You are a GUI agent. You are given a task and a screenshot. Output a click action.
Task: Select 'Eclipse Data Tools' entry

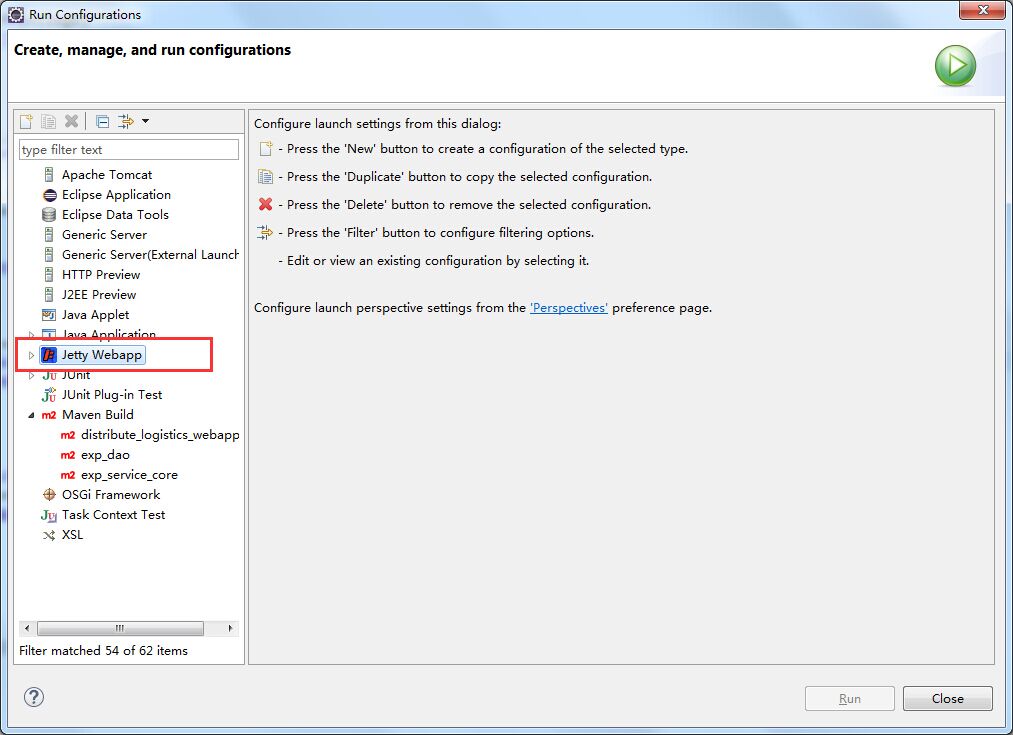pyautogui.click(x=115, y=214)
